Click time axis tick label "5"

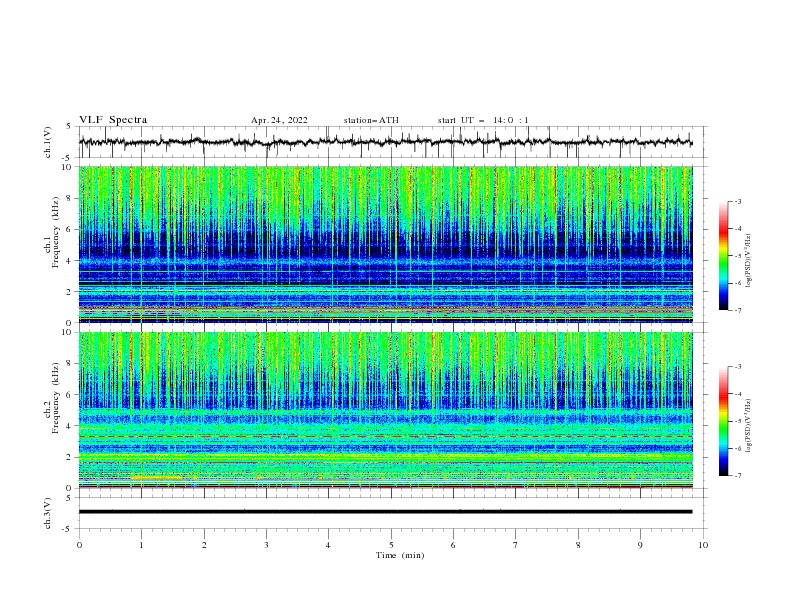[391, 545]
